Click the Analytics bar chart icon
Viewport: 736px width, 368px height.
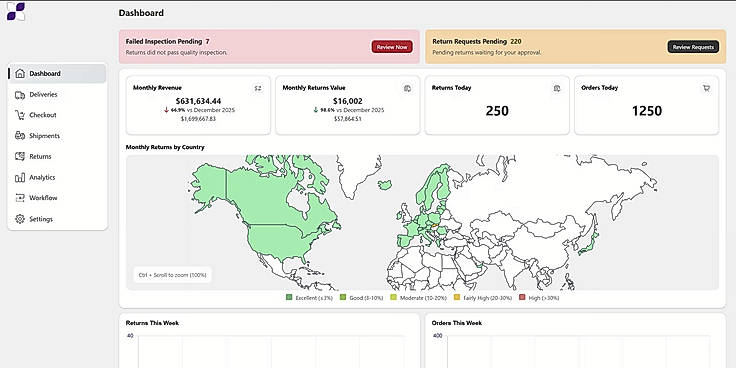20,177
